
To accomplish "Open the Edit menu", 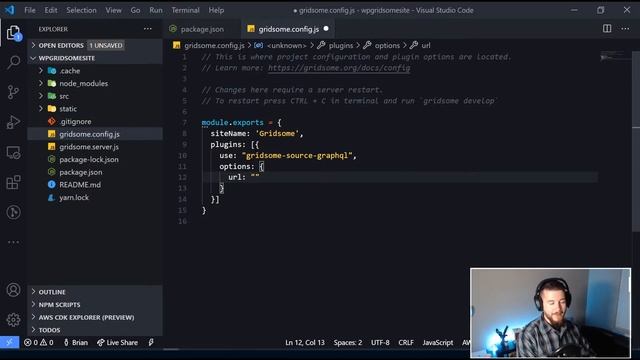I will click(51, 10).
